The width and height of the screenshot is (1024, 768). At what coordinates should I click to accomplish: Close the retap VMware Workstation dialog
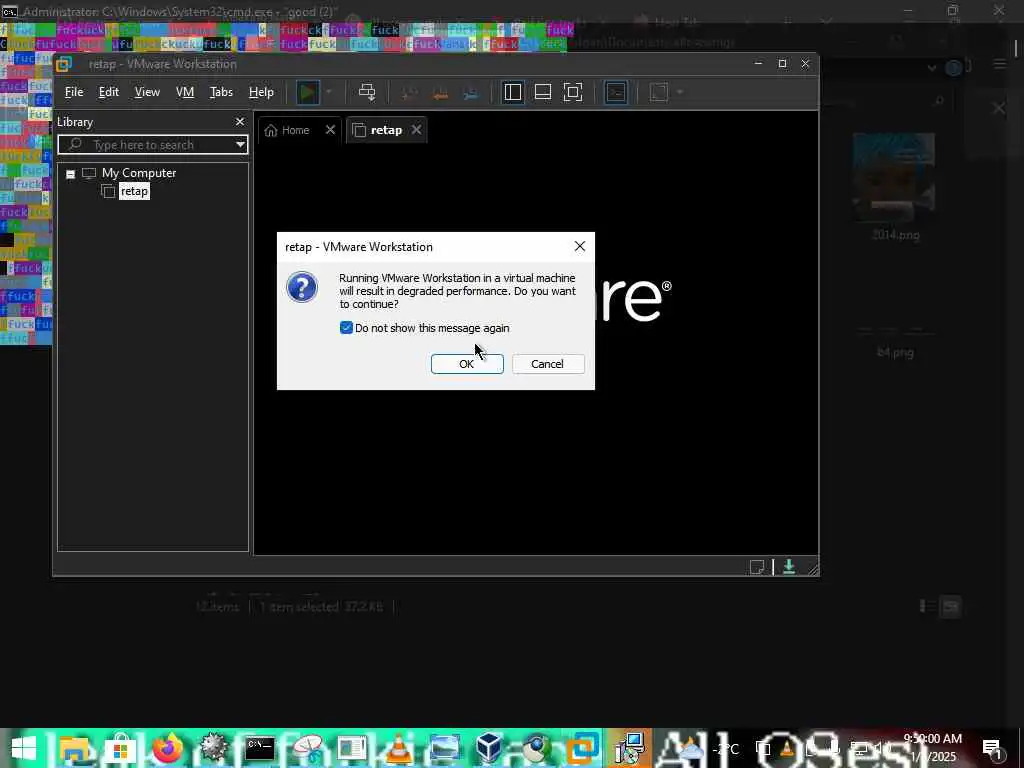click(579, 246)
